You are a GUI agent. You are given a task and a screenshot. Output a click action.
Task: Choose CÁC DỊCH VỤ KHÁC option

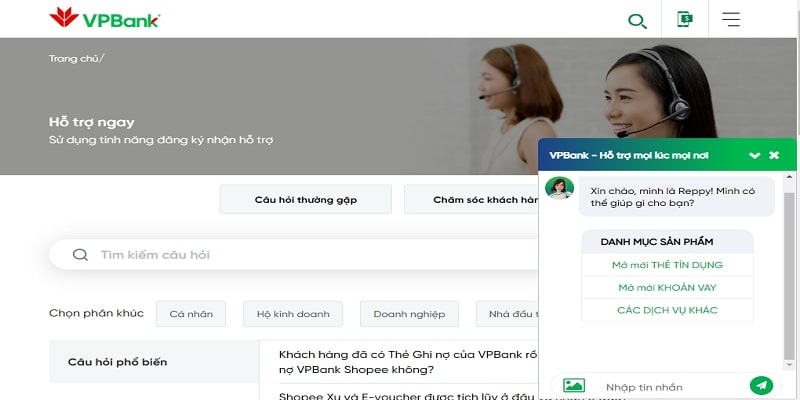(667, 310)
